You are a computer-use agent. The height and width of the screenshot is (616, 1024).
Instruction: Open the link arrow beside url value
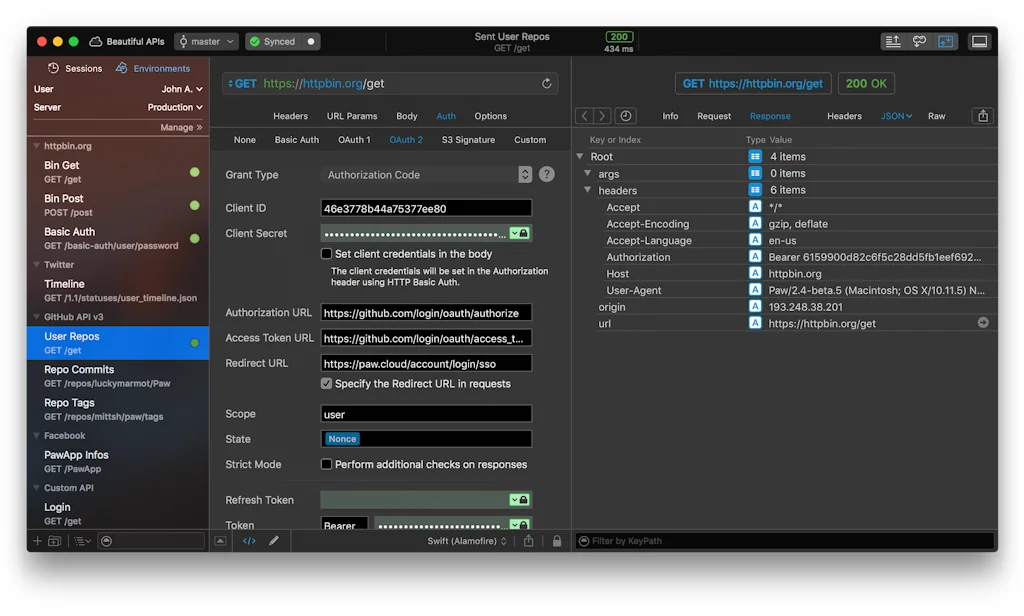point(982,323)
